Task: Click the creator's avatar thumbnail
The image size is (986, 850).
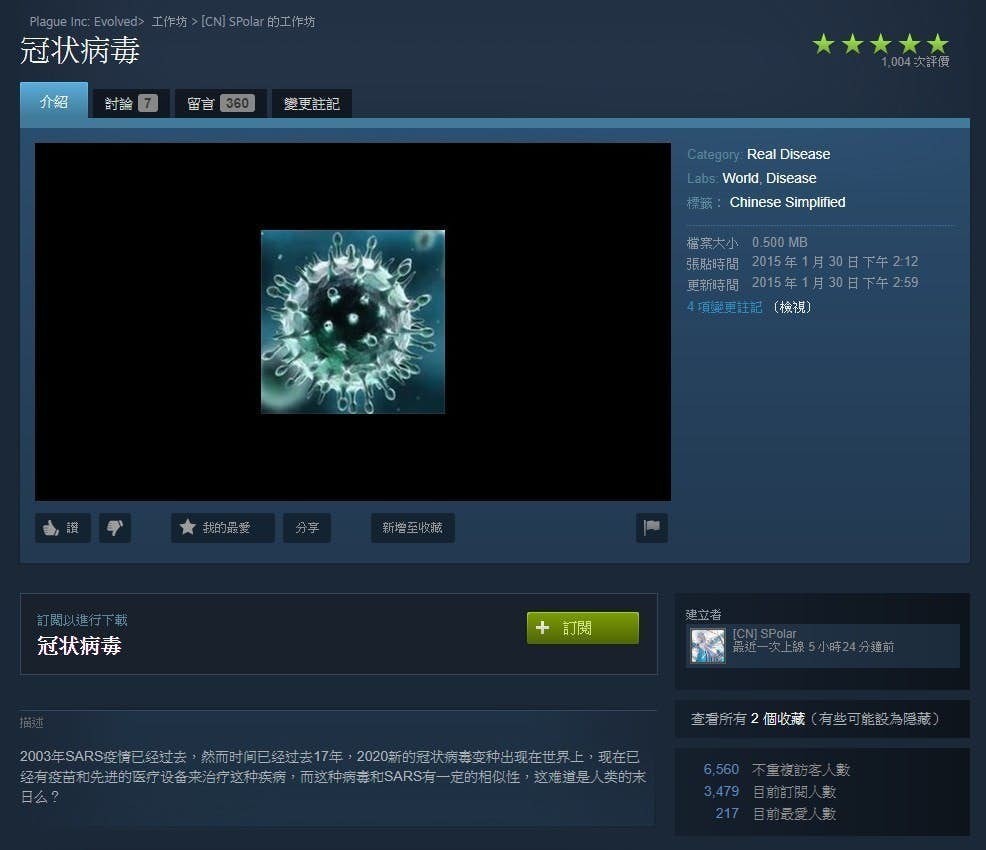Action: click(x=707, y=646)
